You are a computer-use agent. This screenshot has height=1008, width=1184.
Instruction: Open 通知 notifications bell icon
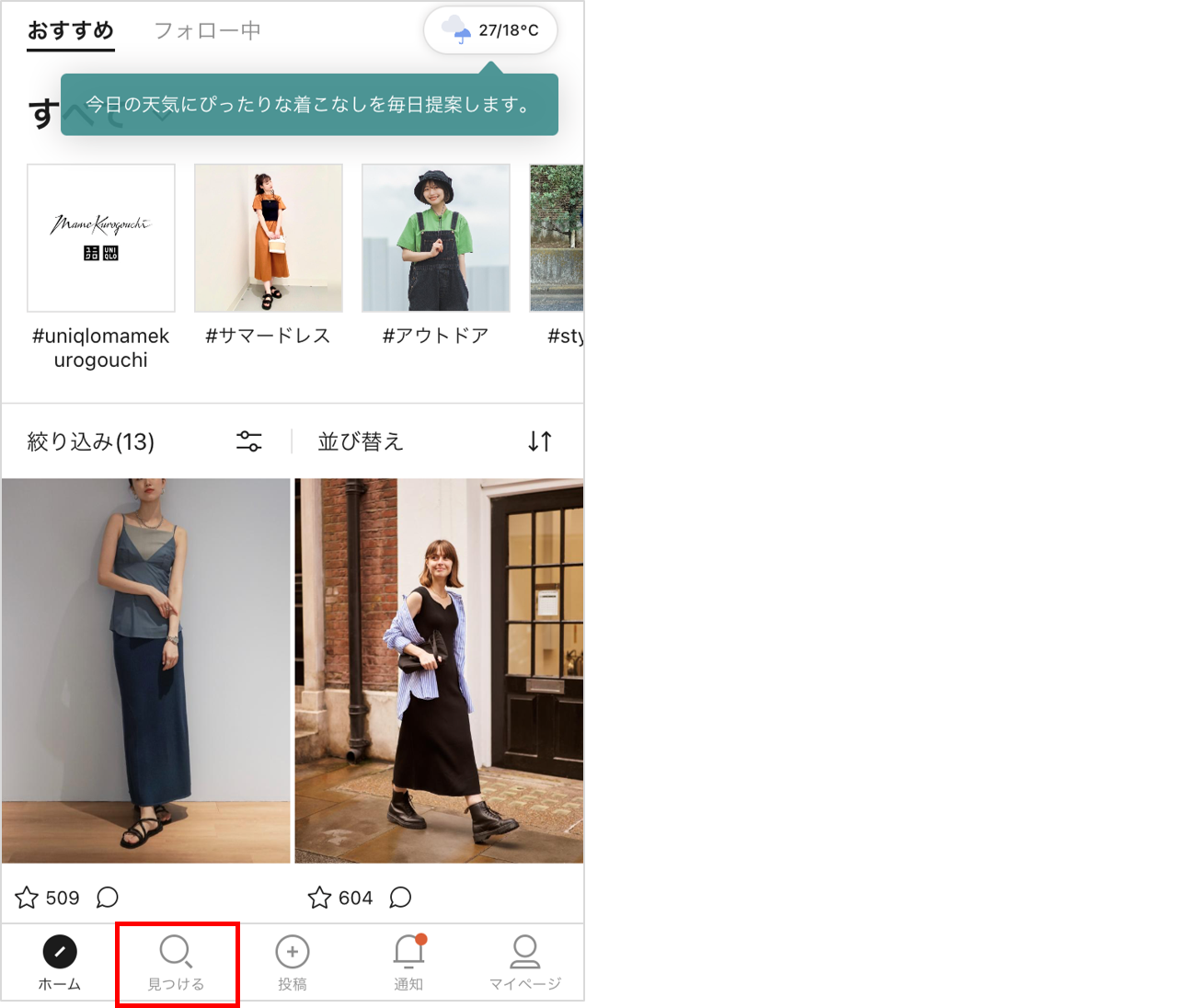pos(408,952)
